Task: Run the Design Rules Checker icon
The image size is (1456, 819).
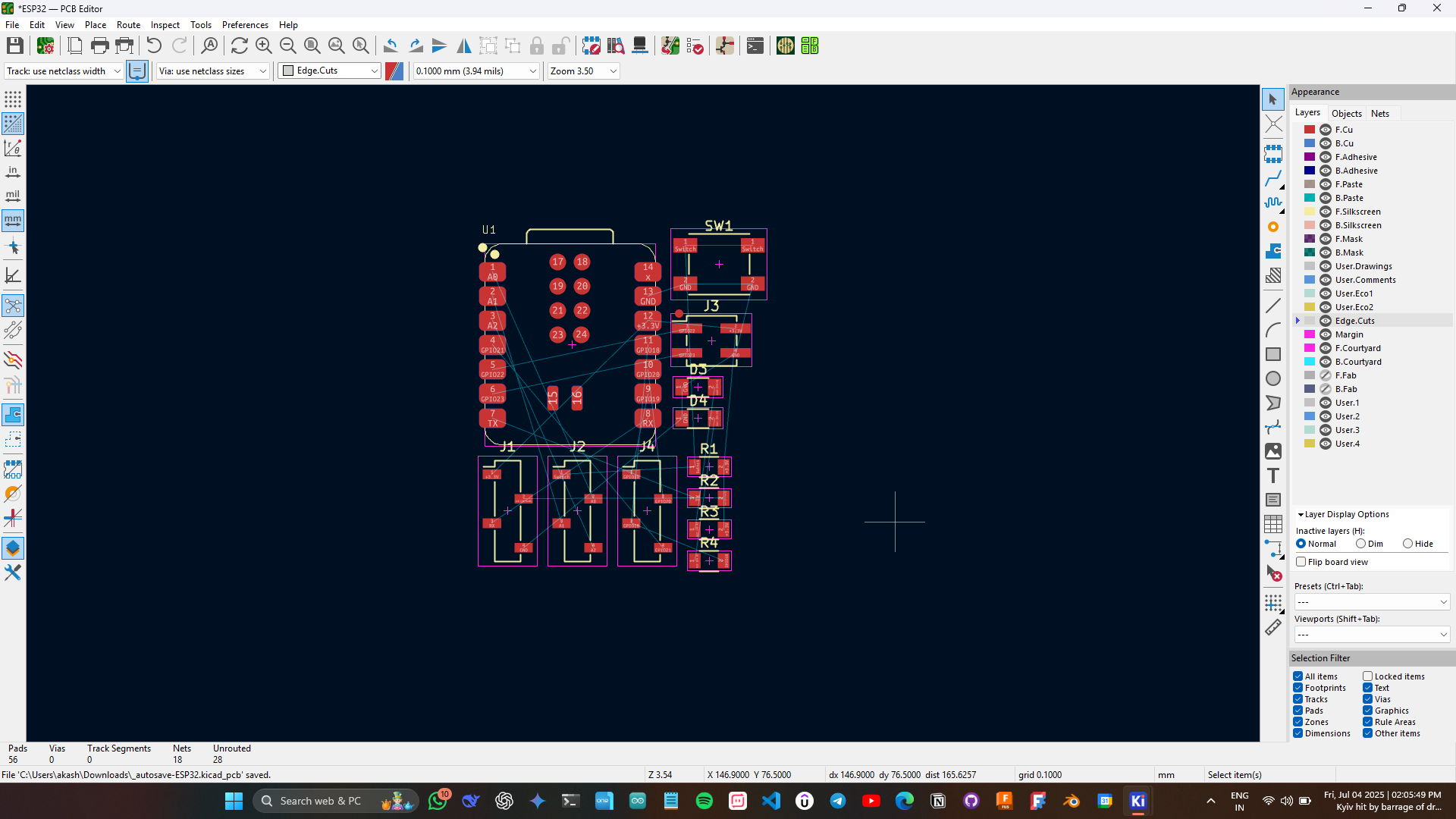Action: (695, 46)
